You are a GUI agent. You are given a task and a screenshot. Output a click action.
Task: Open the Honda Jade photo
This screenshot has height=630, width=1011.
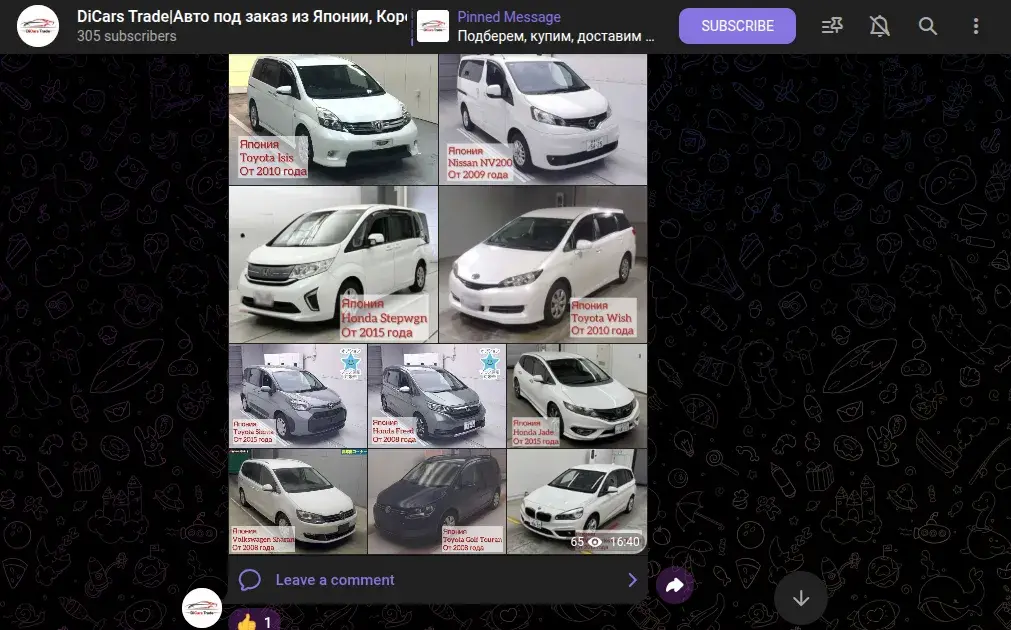tap(577, 396)
